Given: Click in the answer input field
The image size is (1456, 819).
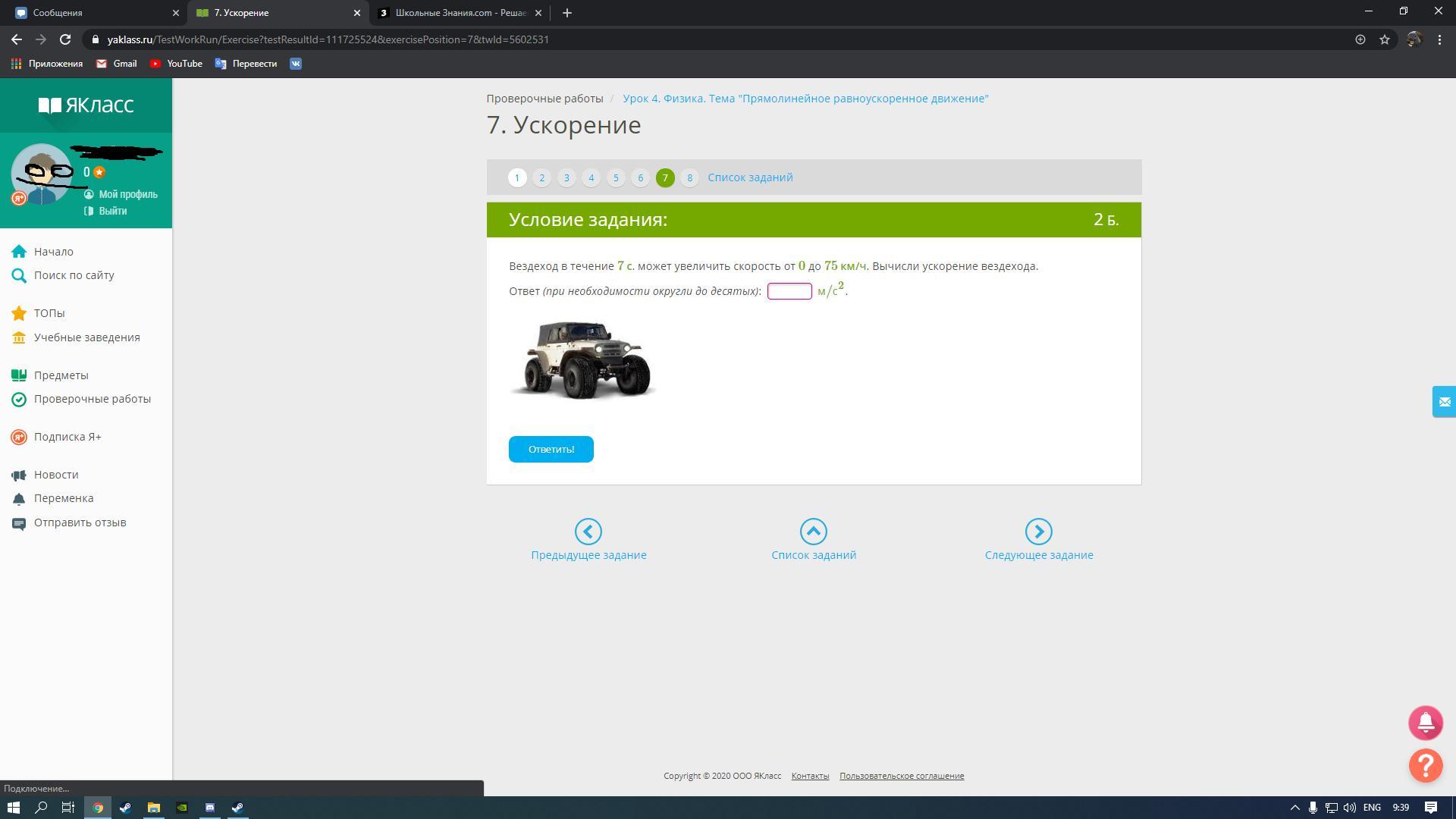Looking at the screenshot, I should tap(789, 291).
